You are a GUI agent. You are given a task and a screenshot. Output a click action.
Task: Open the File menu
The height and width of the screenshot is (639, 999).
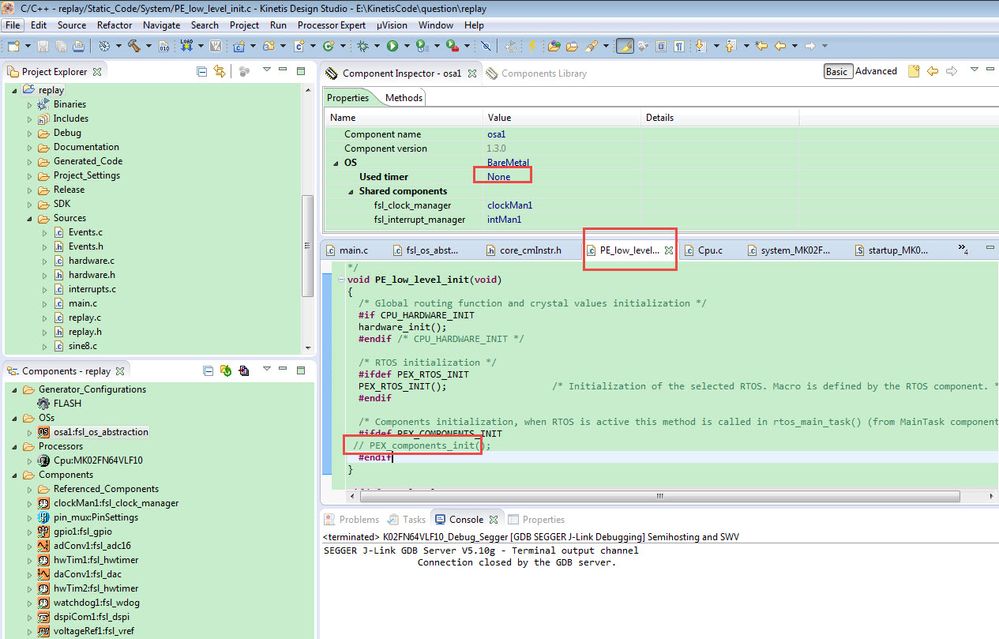click(x=13, y=25)
